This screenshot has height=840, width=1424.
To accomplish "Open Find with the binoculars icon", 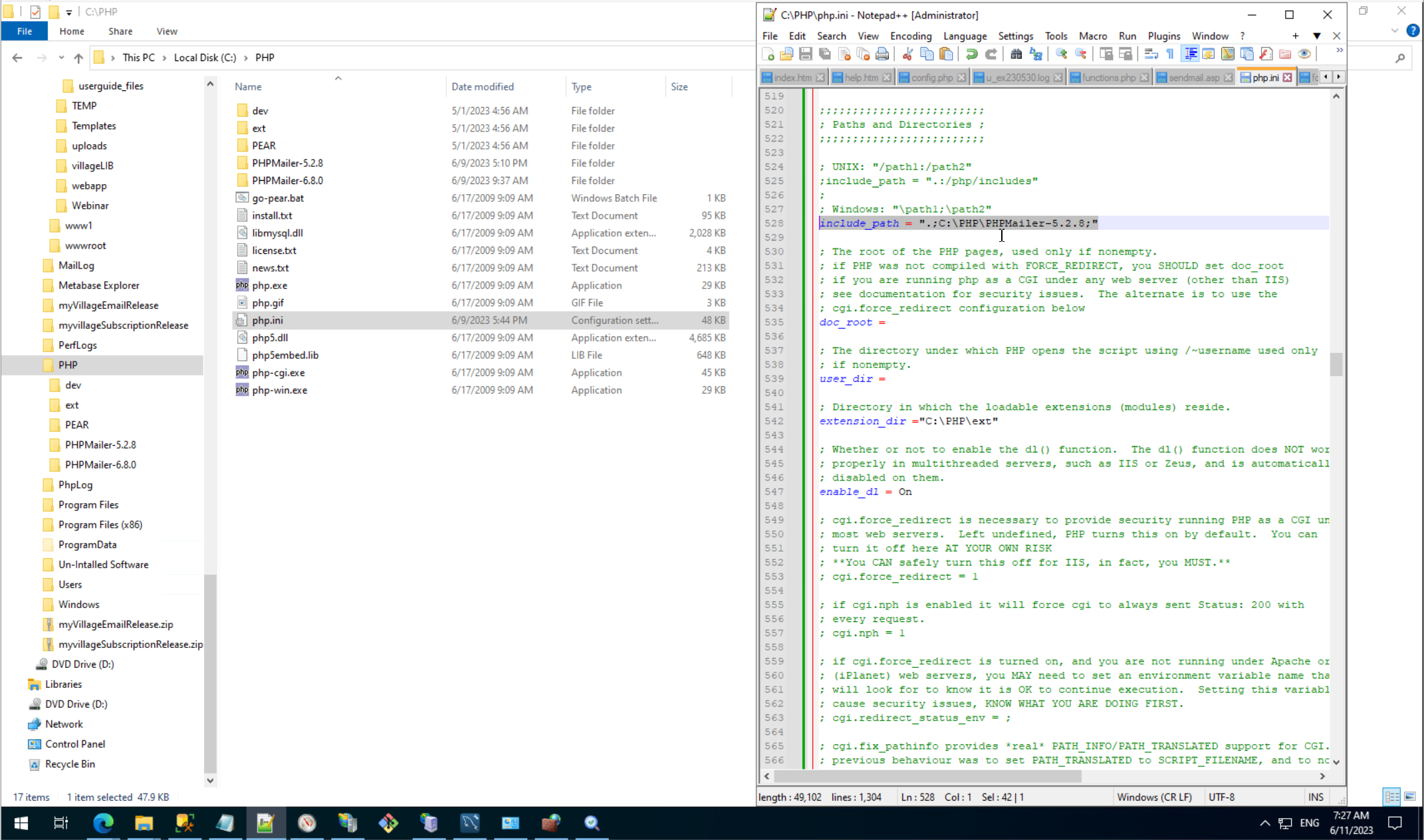I will point(1016,54).
